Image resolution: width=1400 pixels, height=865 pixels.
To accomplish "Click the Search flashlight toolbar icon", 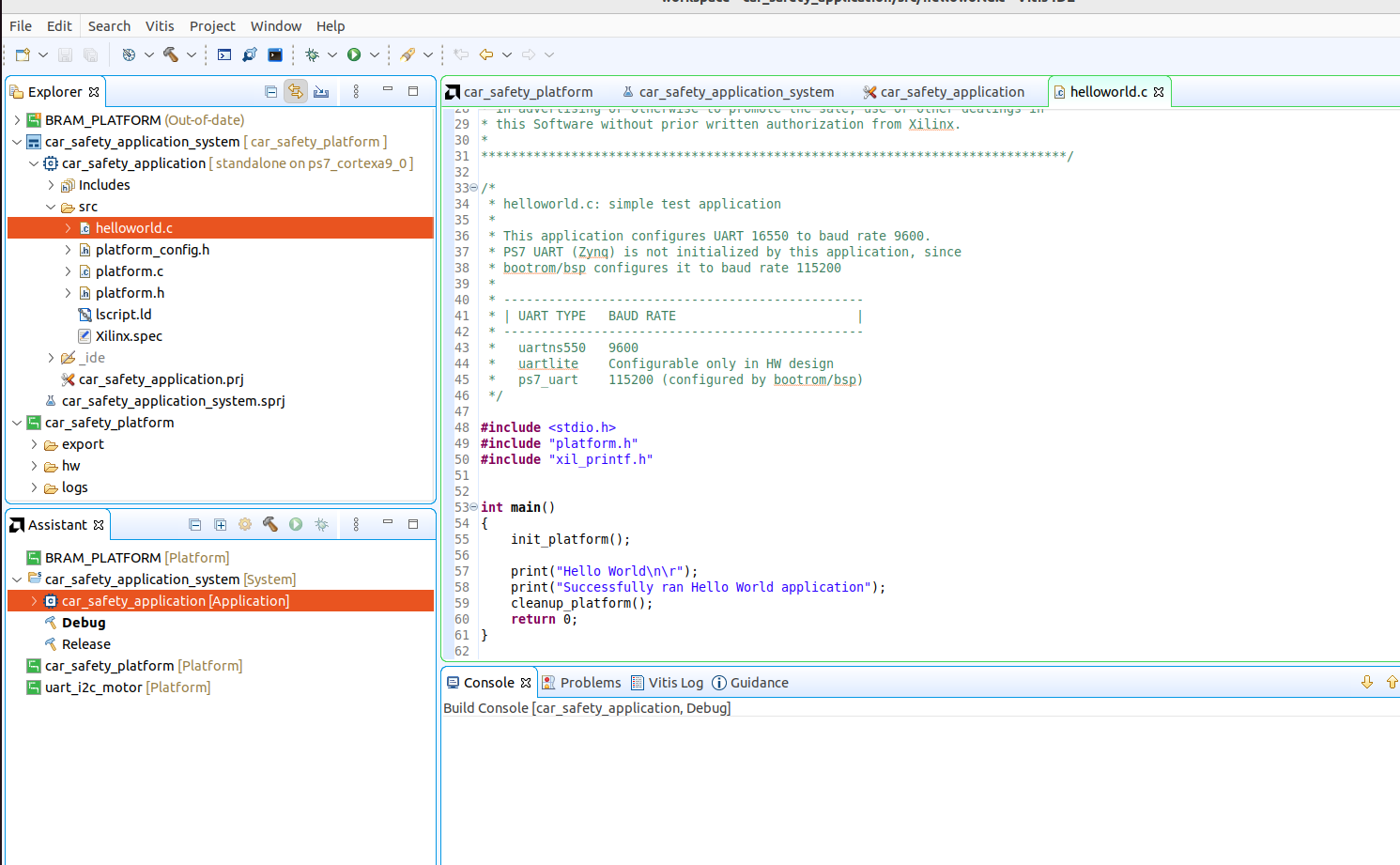I will click(408, 54).
